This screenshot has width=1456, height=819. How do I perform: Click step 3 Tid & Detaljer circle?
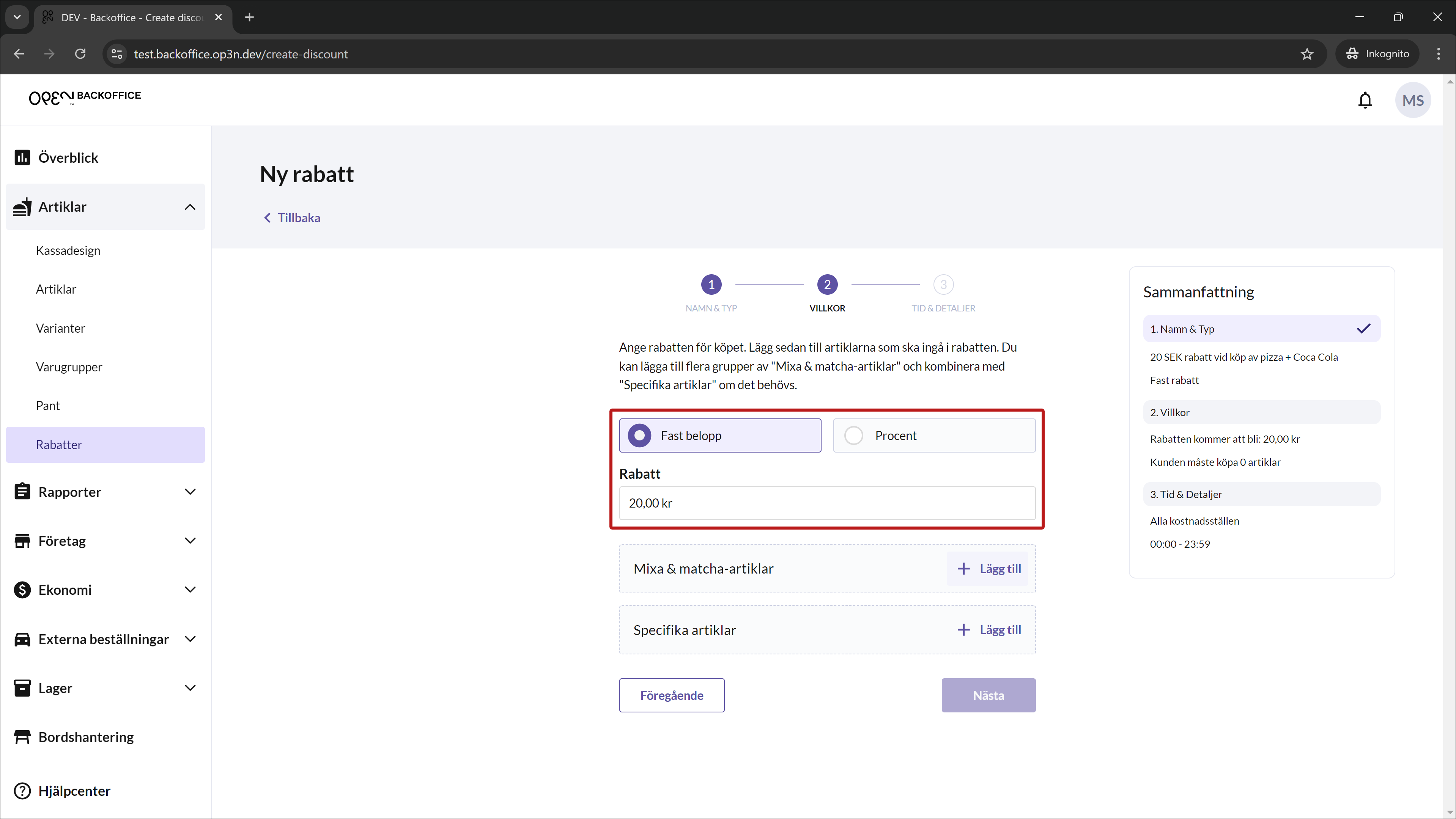[943, 284]
